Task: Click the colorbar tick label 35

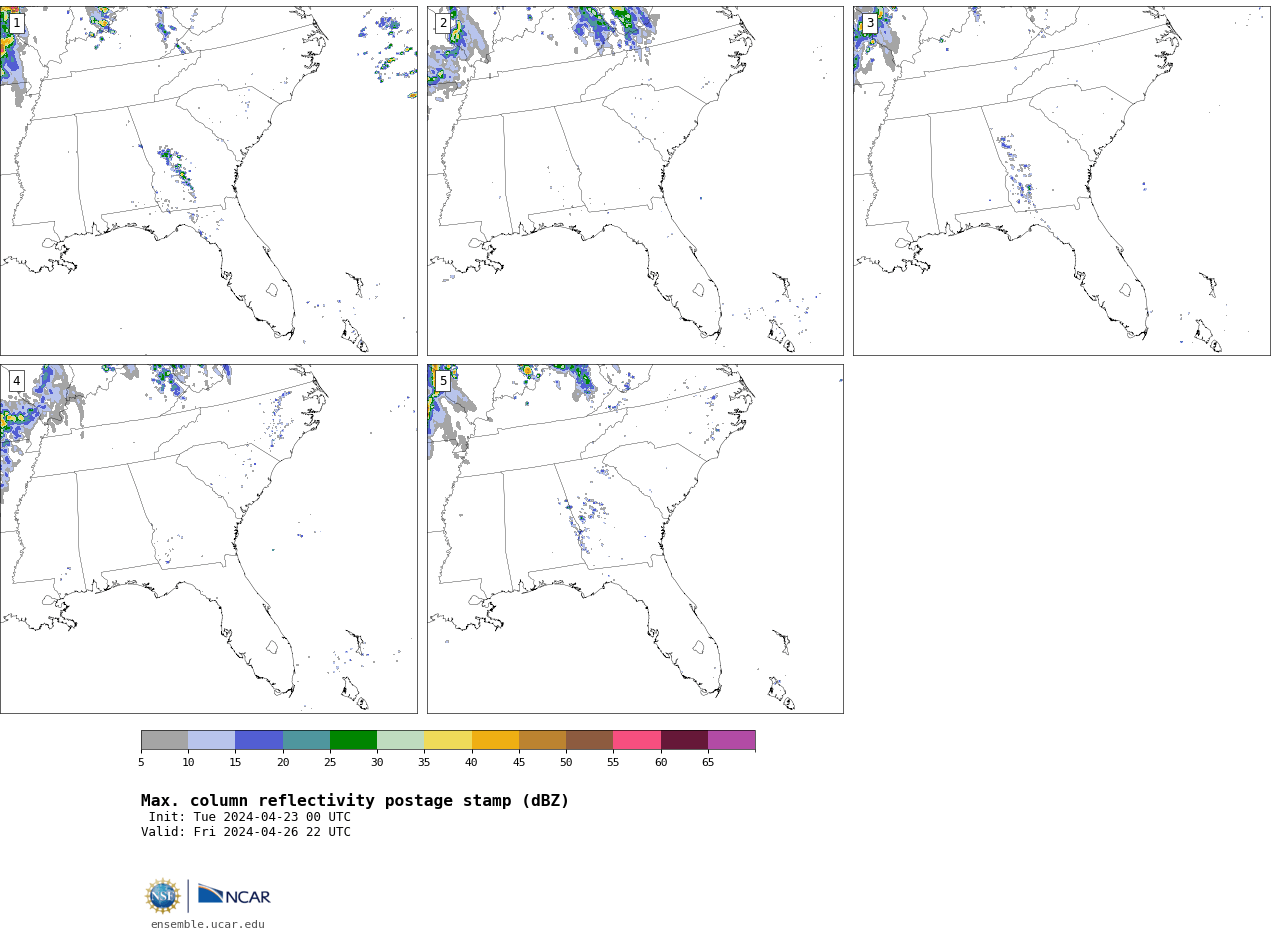Action: point(424,763)
